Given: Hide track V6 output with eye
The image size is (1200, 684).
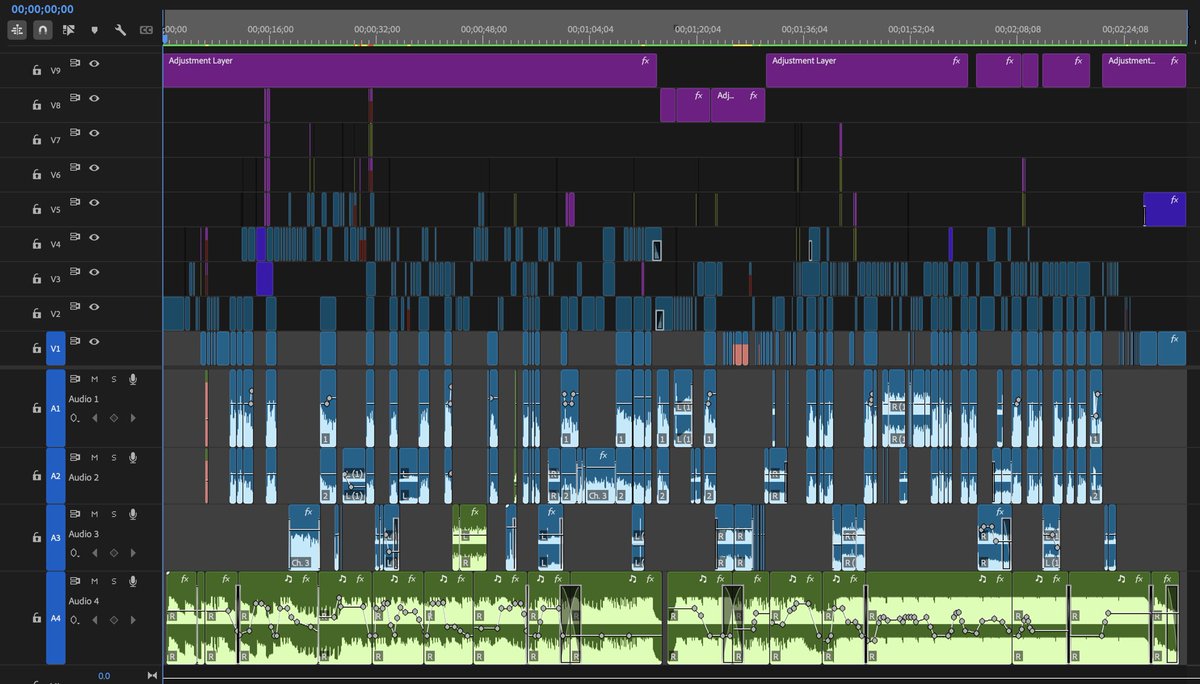Looking at the screenshot, I should 94,167.
